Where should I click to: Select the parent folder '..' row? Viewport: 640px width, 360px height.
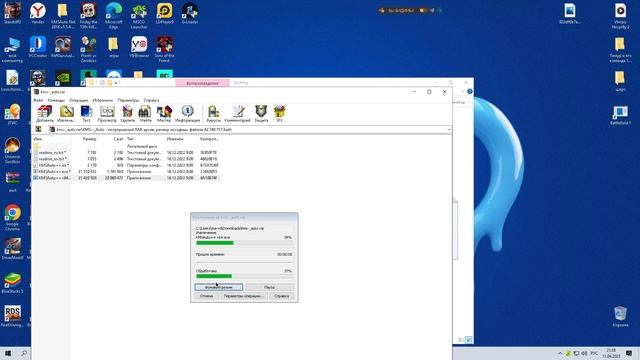tap(127, 146)
